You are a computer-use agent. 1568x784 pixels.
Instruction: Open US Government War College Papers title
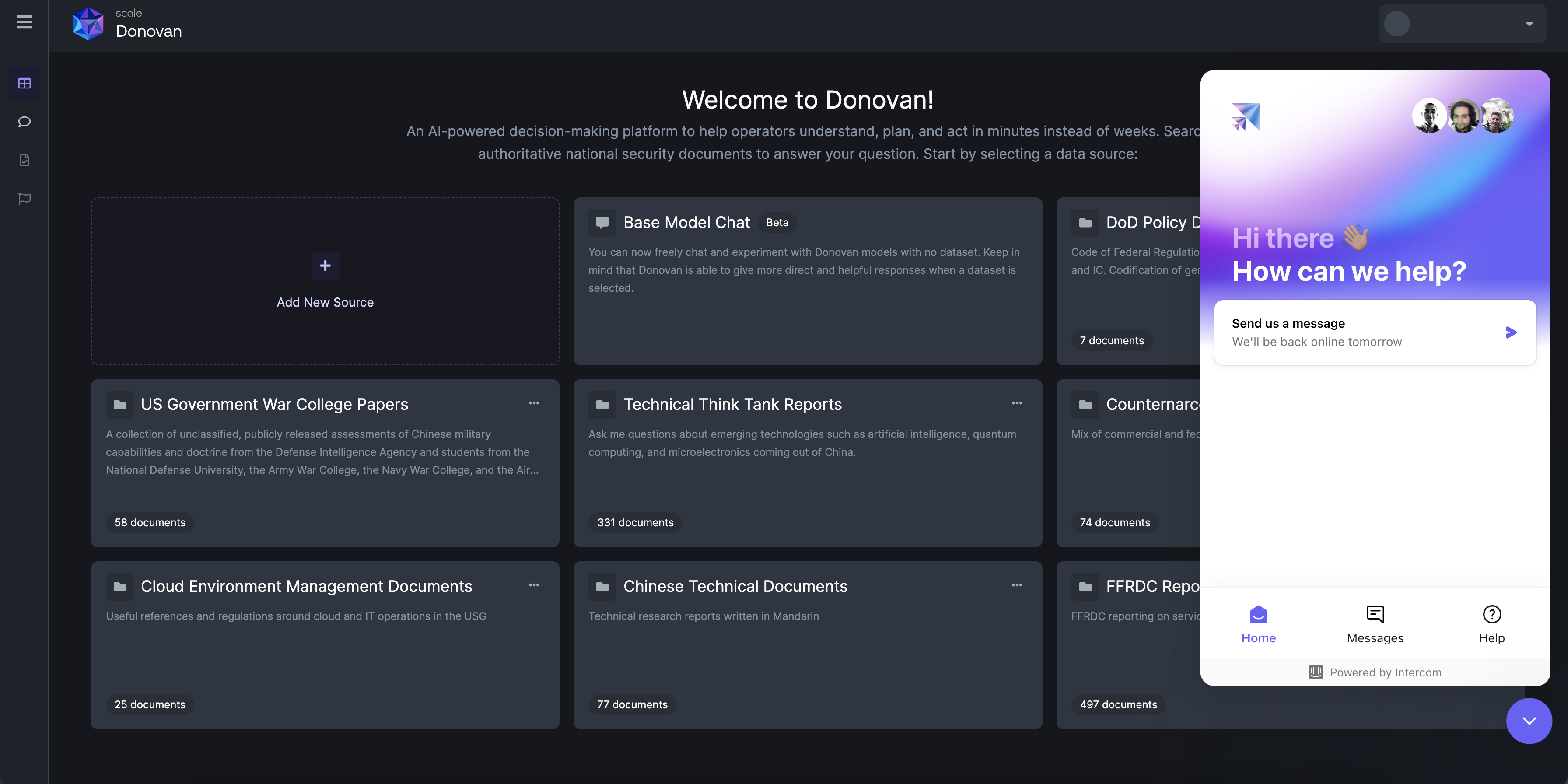[x=274, y=404]
